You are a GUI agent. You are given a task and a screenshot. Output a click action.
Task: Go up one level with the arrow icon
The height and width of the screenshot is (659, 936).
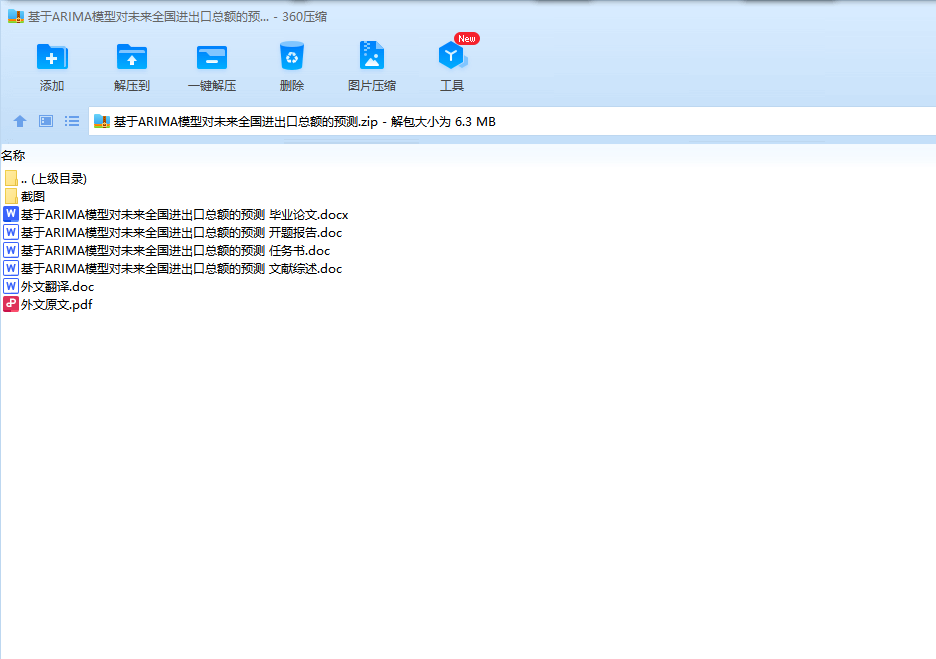tap(20, 121)
